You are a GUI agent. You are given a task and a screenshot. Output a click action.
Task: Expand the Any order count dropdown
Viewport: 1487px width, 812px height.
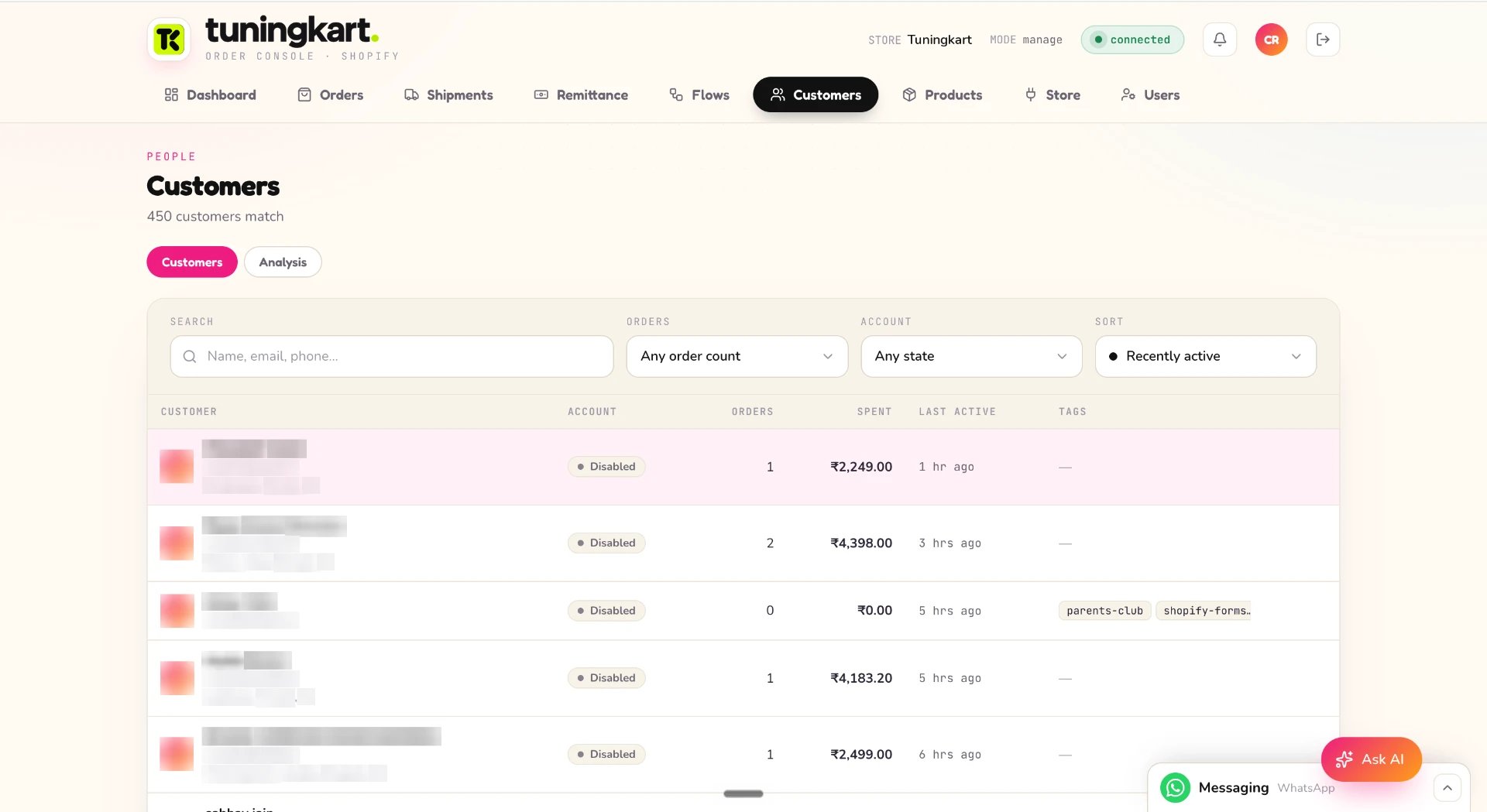point(737,356)
